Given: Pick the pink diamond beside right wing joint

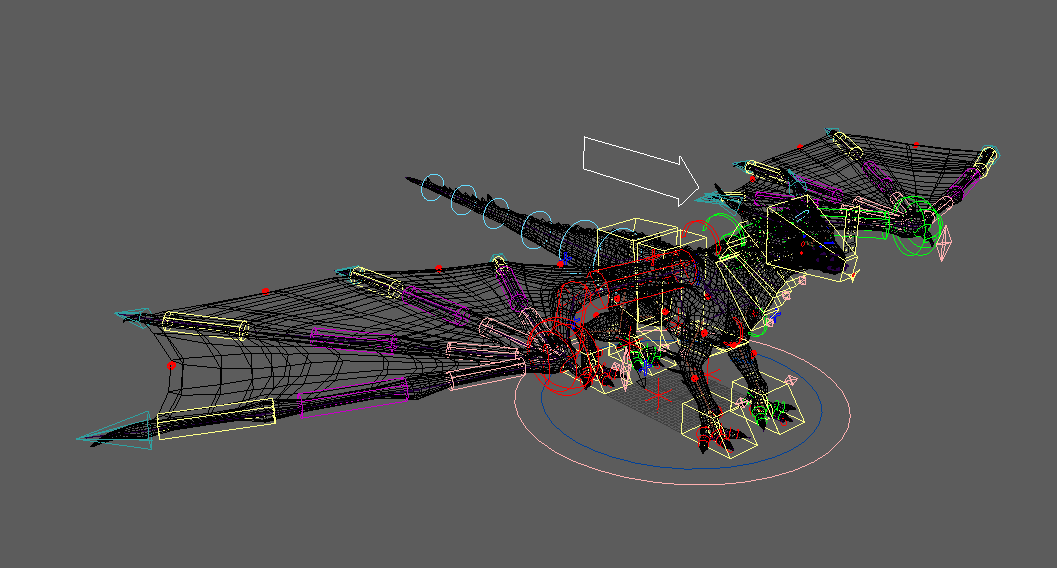Looking at the screenshot, I should coord(945,243).
